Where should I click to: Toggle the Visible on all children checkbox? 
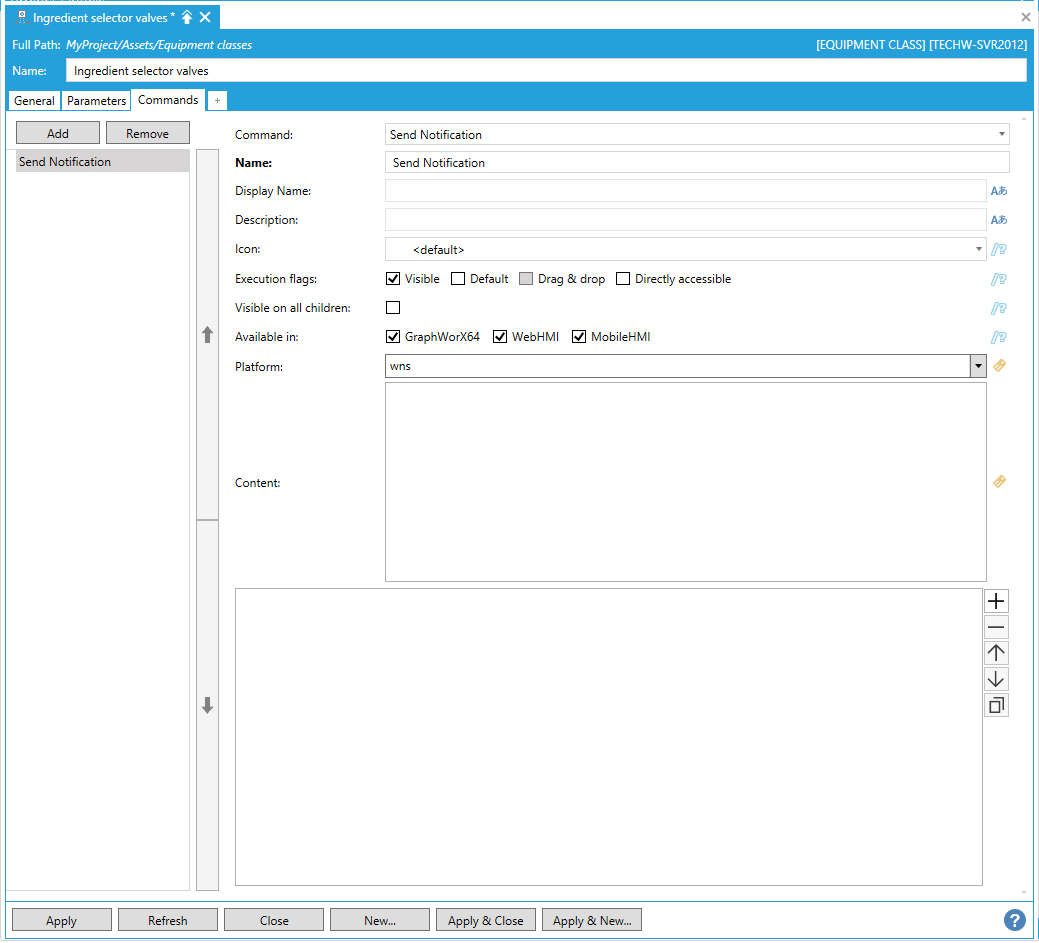tap(393, 308)
